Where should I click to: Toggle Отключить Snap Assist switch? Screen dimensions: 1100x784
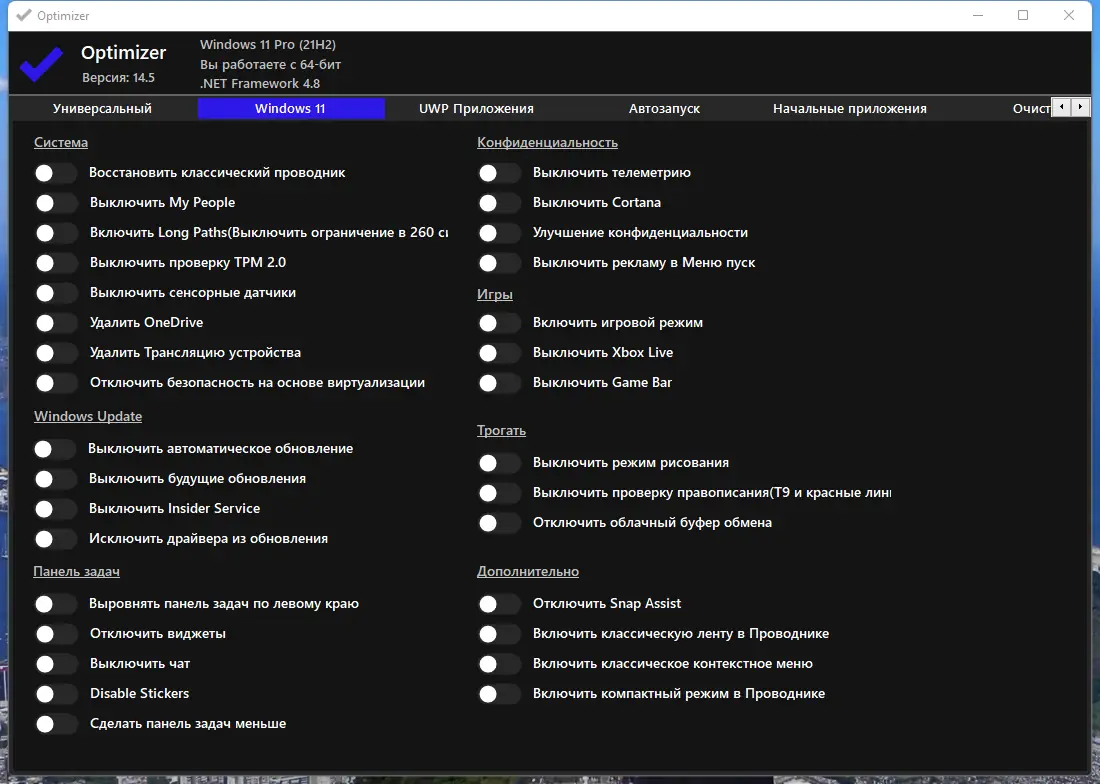[x=499, y=604]
